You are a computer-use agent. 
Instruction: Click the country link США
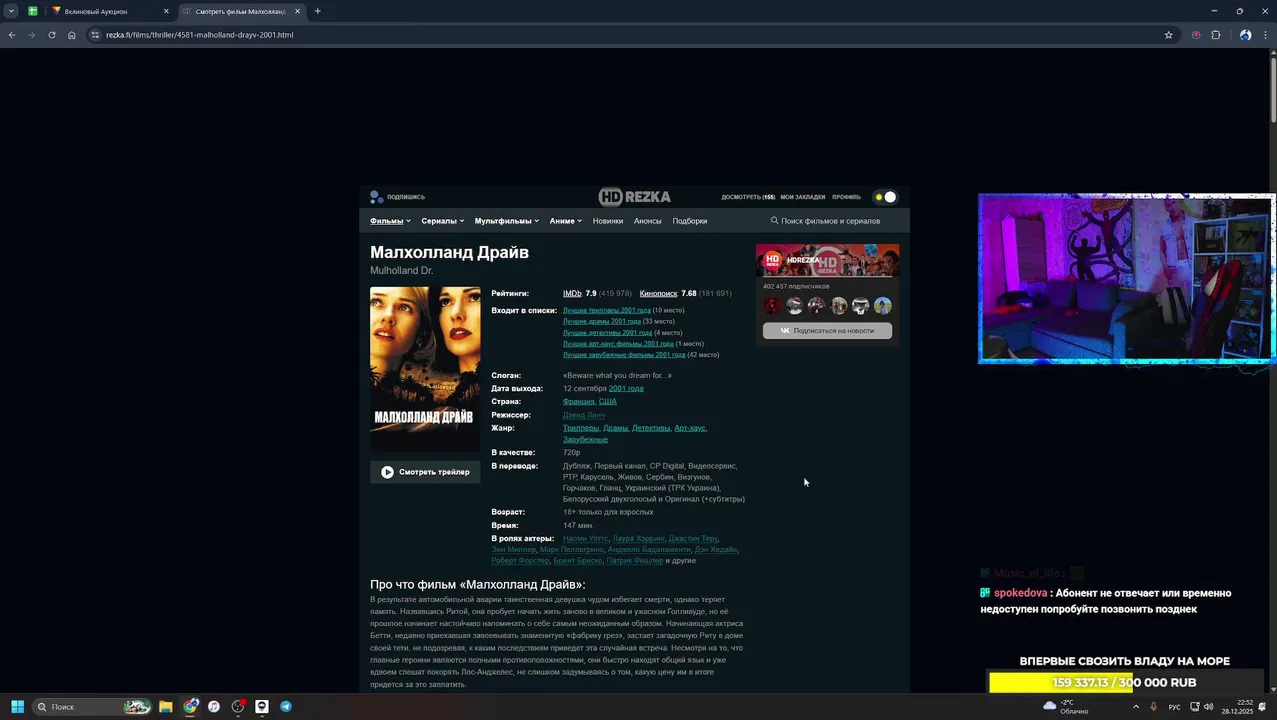click(x=608, y=402)
